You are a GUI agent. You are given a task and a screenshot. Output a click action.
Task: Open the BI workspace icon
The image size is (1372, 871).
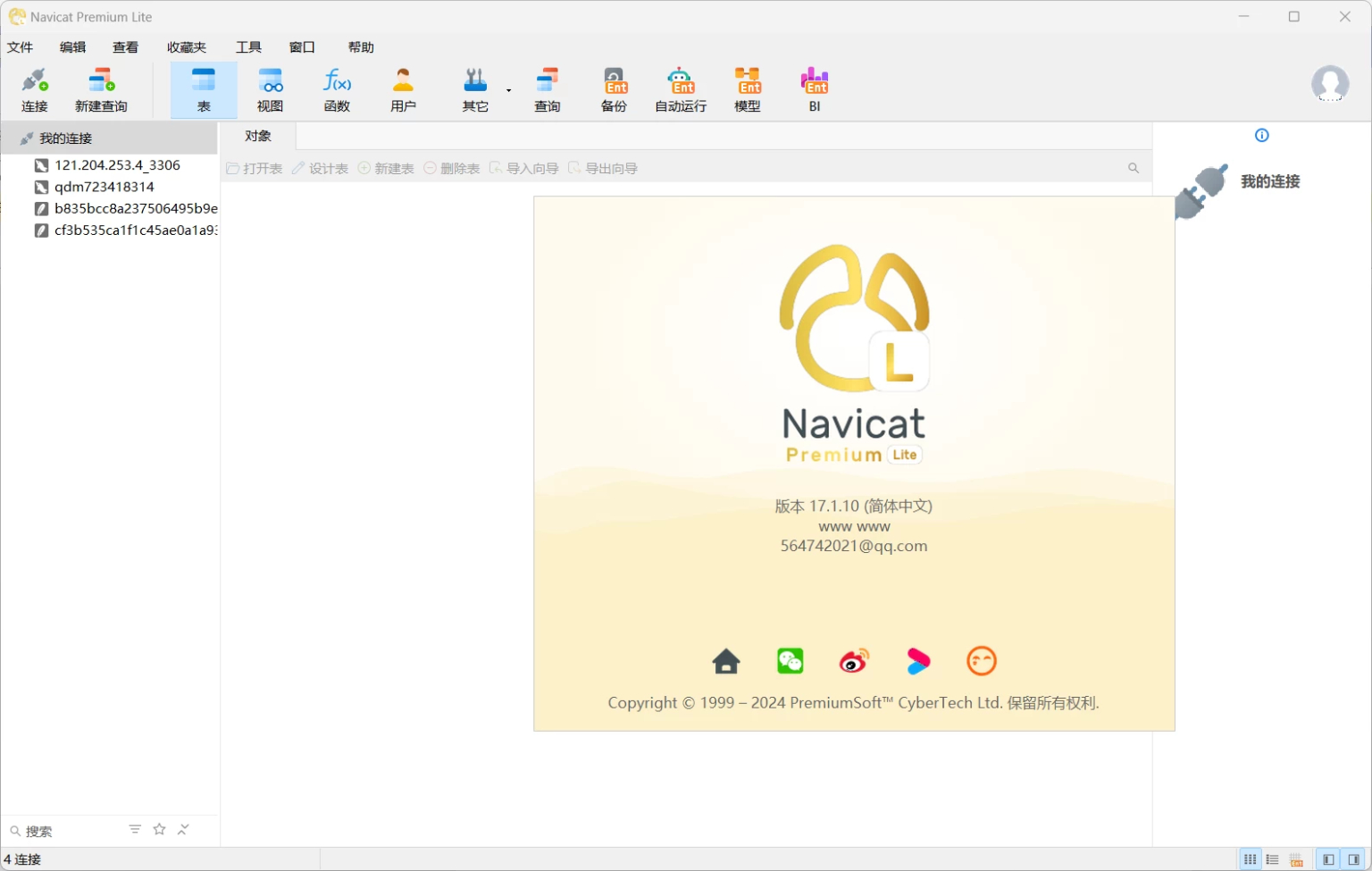(x=814, y=88)
